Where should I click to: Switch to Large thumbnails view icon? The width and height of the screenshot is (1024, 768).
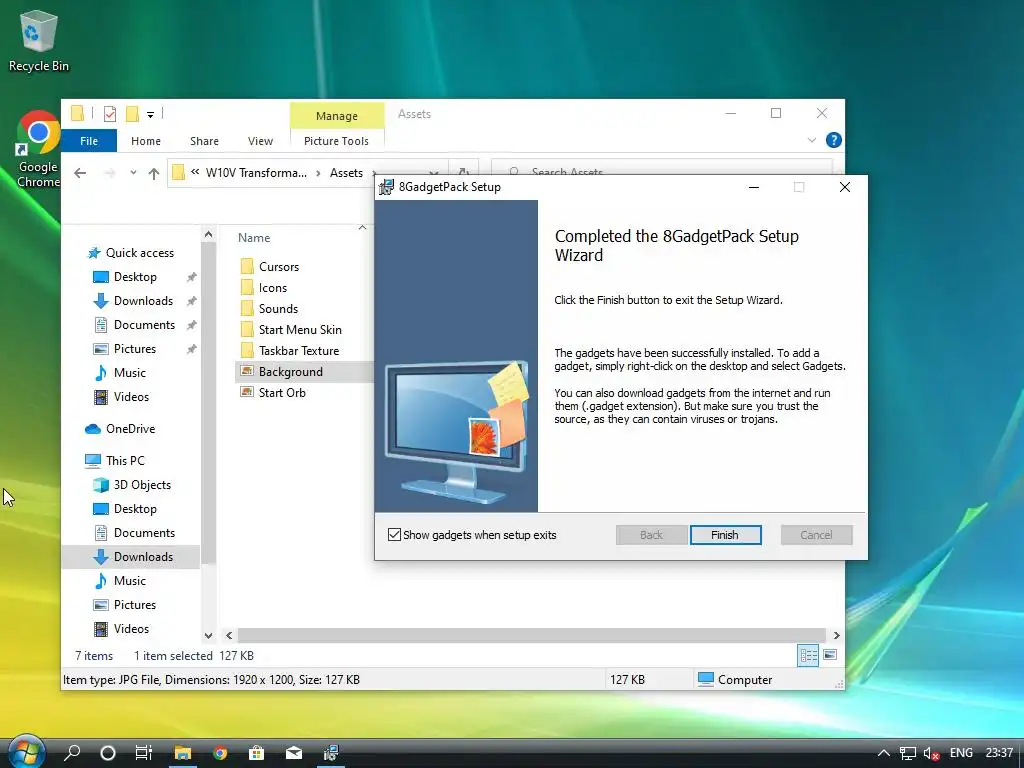coord(830,655)
